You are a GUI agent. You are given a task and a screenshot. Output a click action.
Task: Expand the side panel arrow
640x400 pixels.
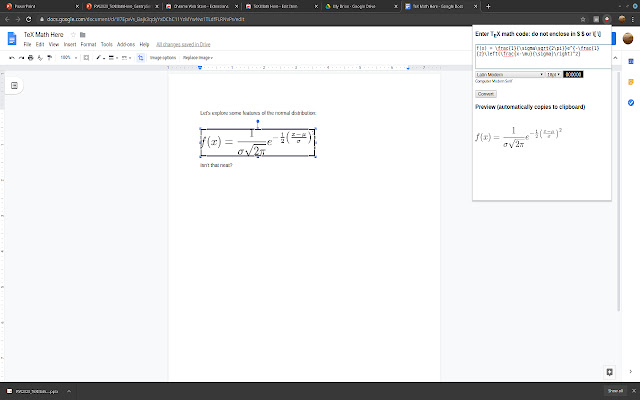[631, 372]
